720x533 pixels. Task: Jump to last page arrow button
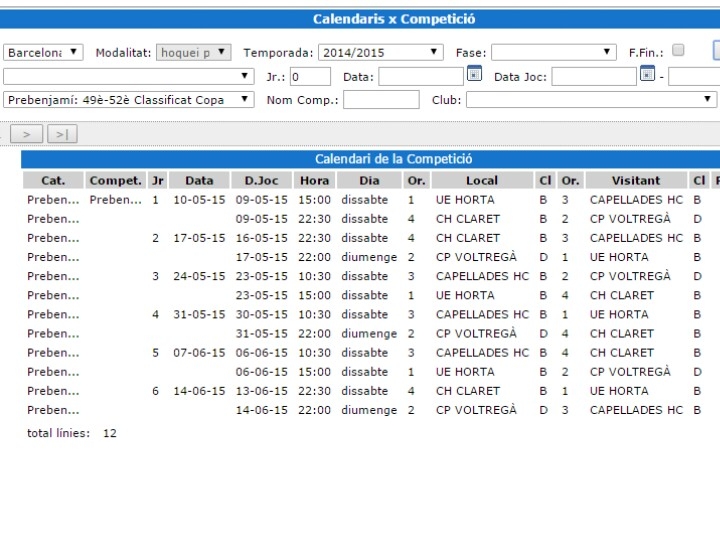[61, 134]
